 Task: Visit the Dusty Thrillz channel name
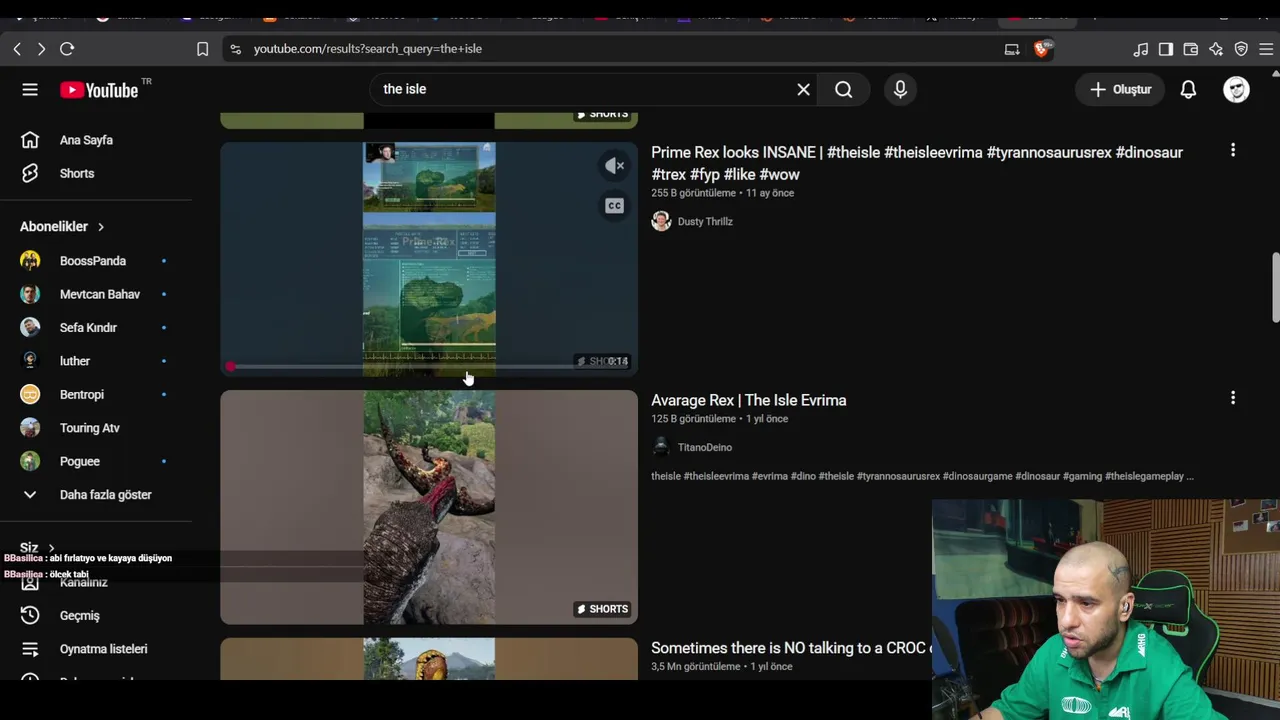coord(705,222)
